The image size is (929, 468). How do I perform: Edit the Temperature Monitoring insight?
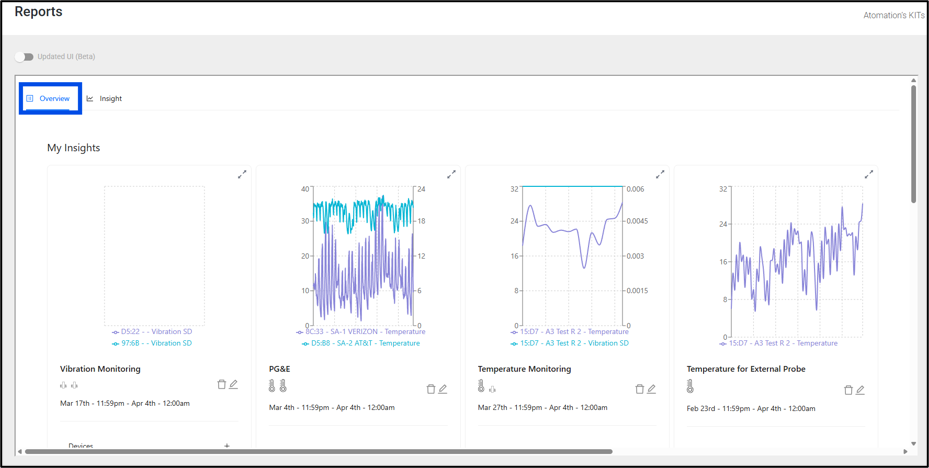point(652,389)
